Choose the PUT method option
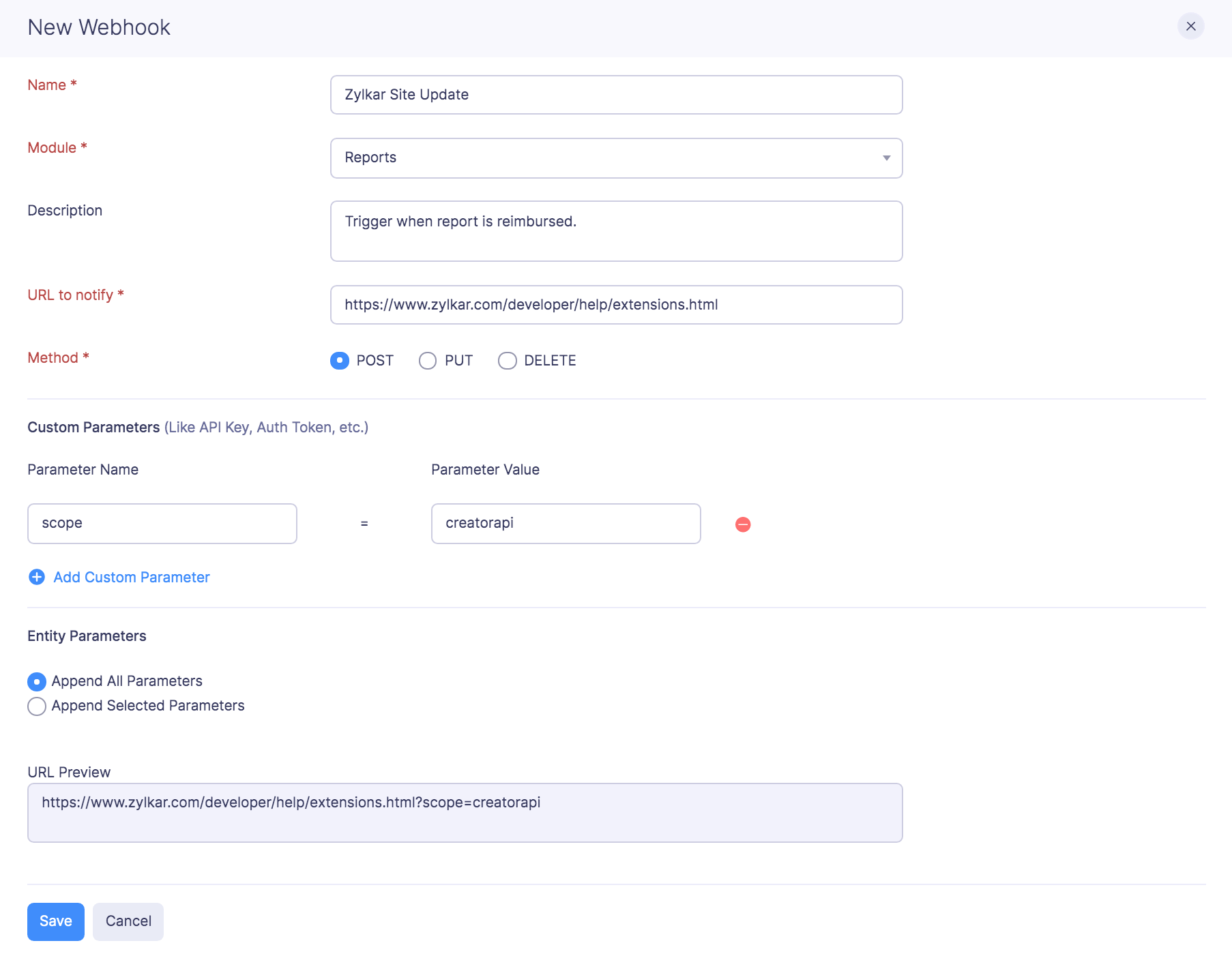1232x956 pixels. pos(428,361)
